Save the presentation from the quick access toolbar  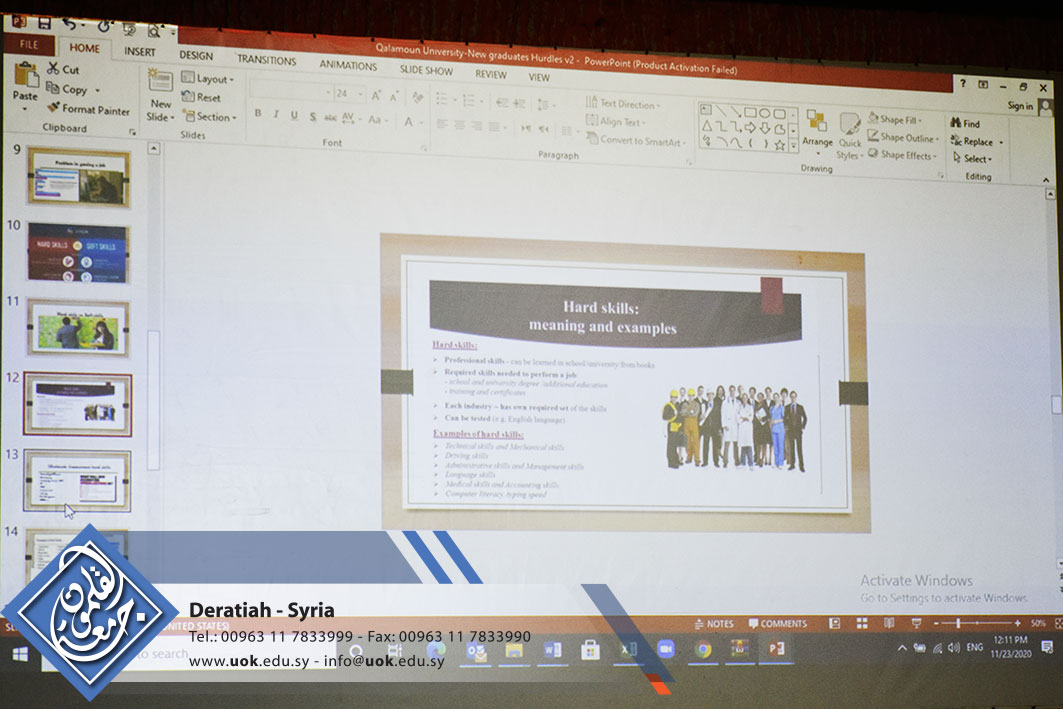click(44, 23)
